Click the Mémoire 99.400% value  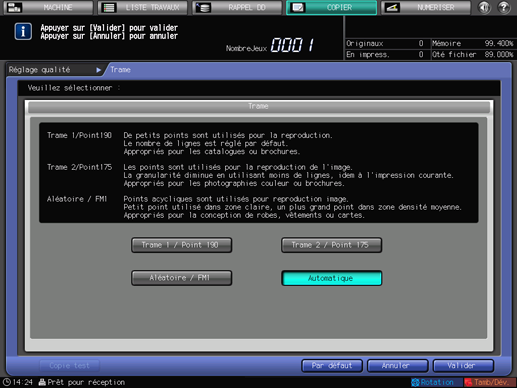tap(499, 44)
